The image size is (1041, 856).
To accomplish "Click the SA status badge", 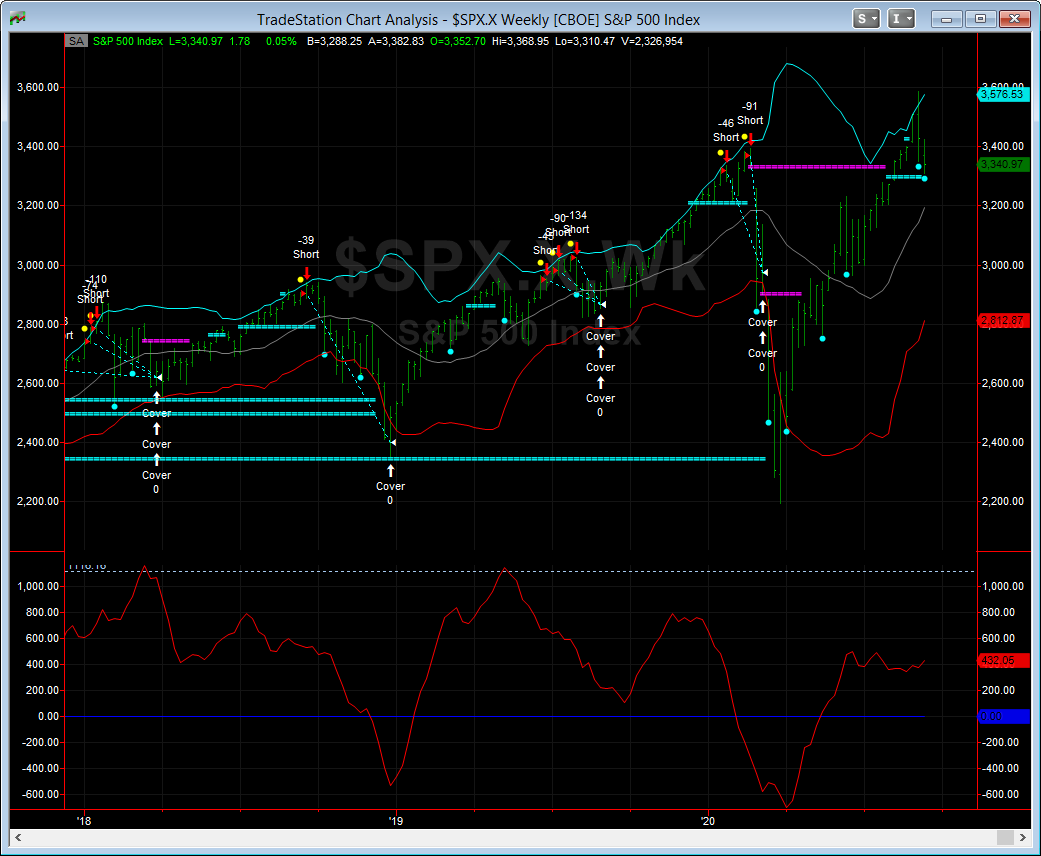I will [x=76, y=41].
